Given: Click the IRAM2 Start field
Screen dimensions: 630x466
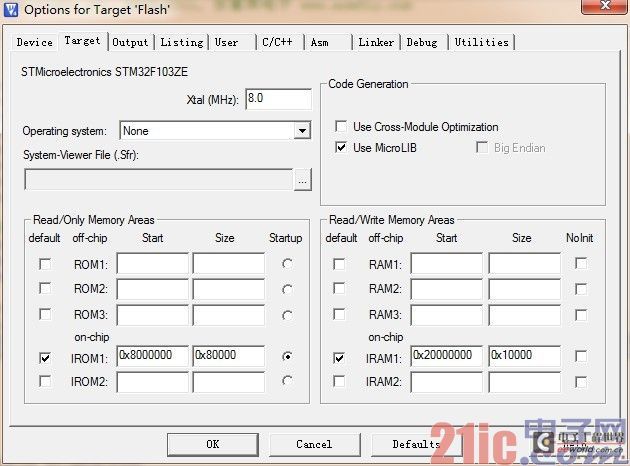Looking at the screenshot, I should click(446, 382).
